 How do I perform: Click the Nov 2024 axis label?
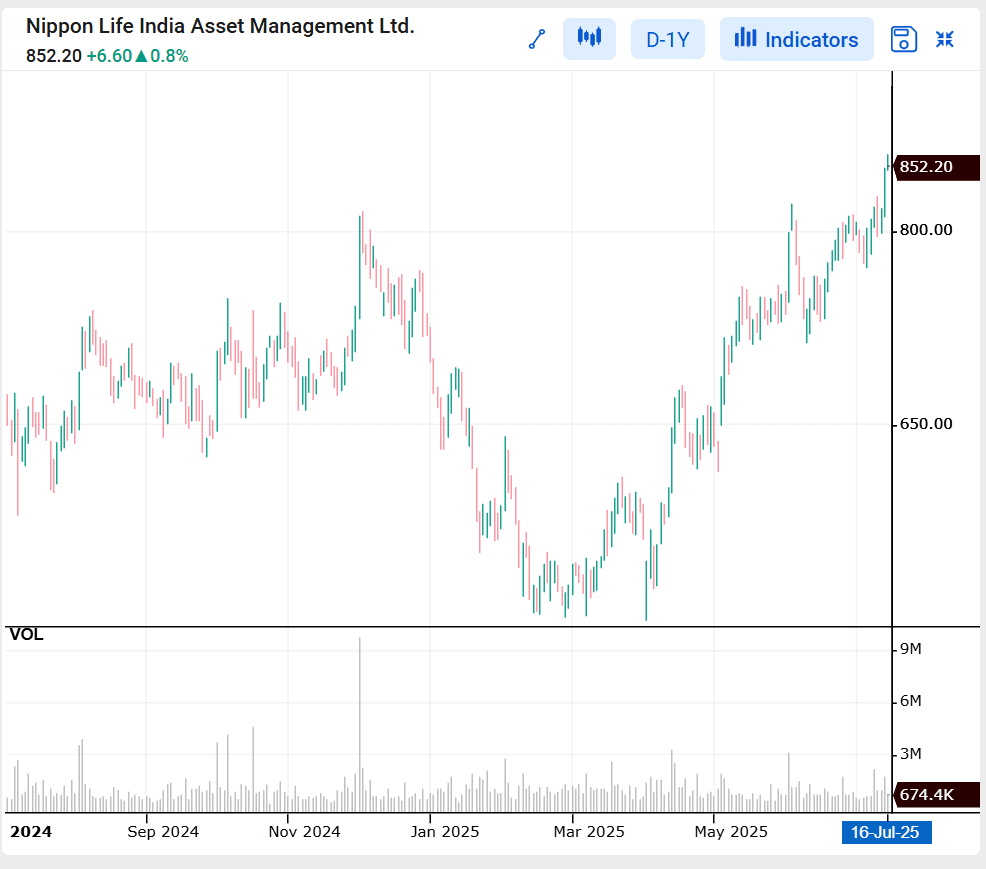[x=304, y=832]
